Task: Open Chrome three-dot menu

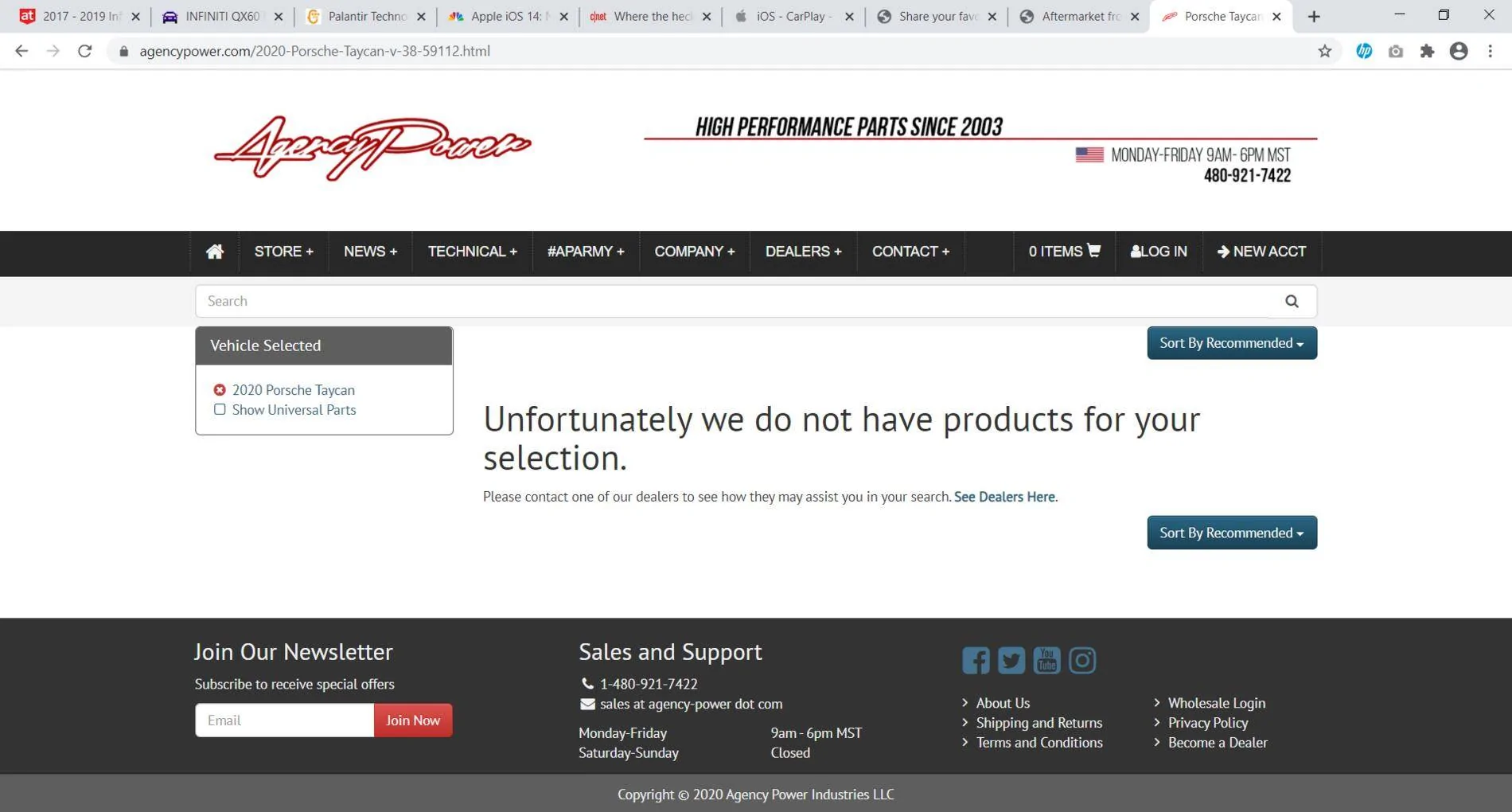Action: [1491, 51]
